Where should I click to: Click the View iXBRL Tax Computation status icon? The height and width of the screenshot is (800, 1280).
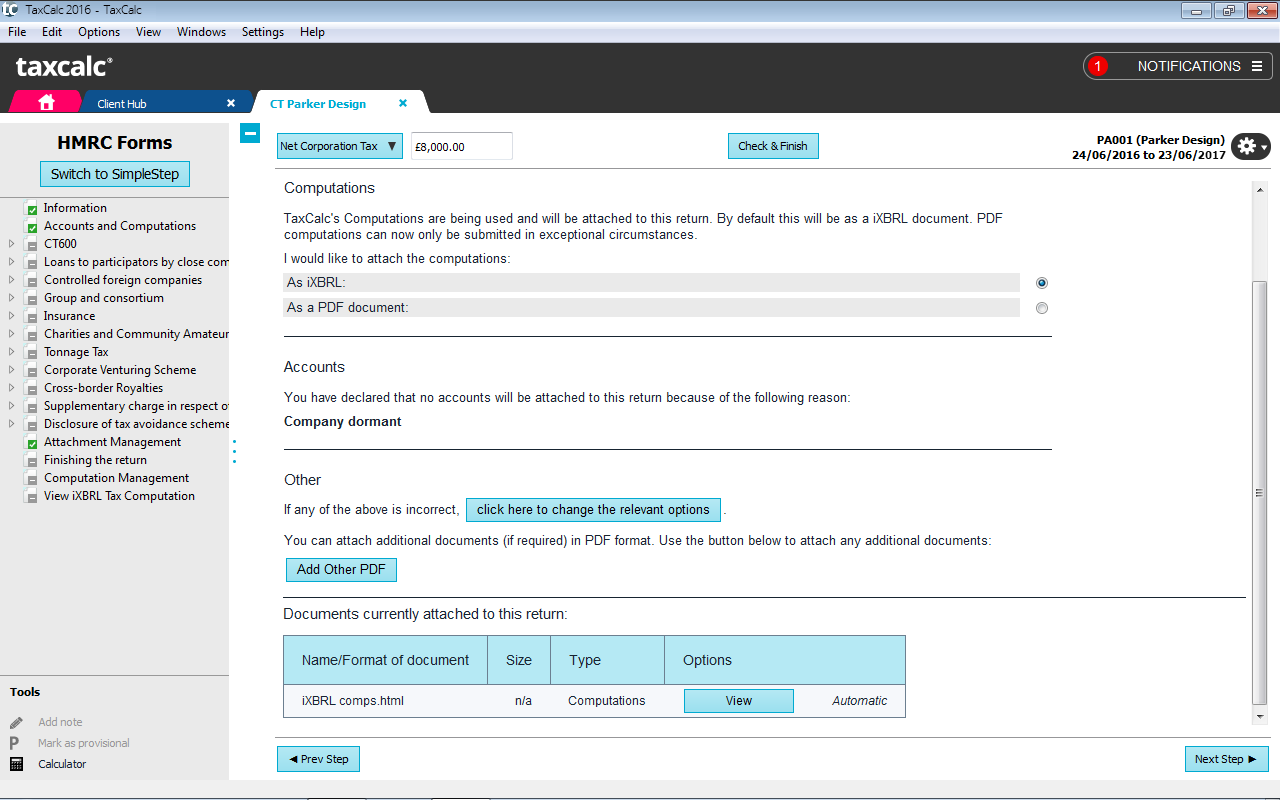point(32,497)
